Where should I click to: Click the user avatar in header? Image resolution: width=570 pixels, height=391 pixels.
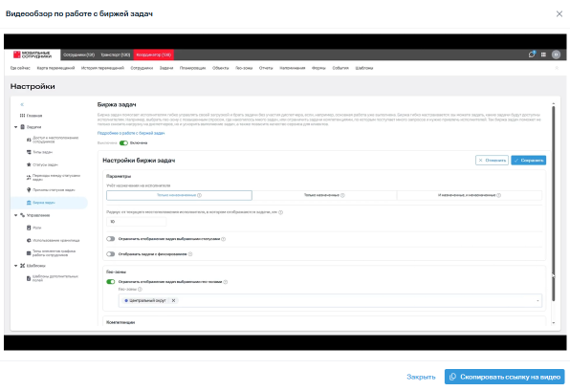[x=556, y=55]
